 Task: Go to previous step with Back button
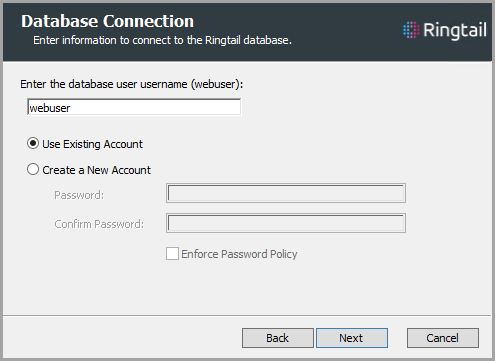[x=278, y=338]
